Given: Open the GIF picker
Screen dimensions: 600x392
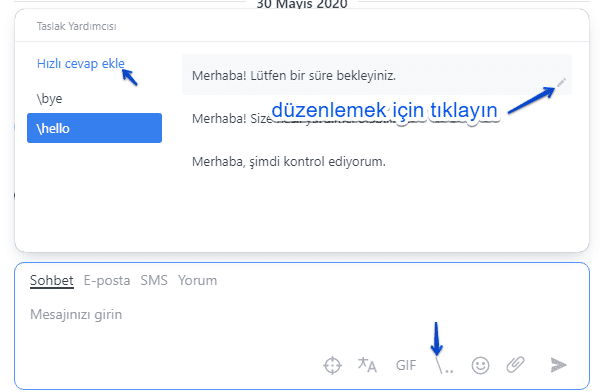Looking at the screenshot, I should [406, 365].
